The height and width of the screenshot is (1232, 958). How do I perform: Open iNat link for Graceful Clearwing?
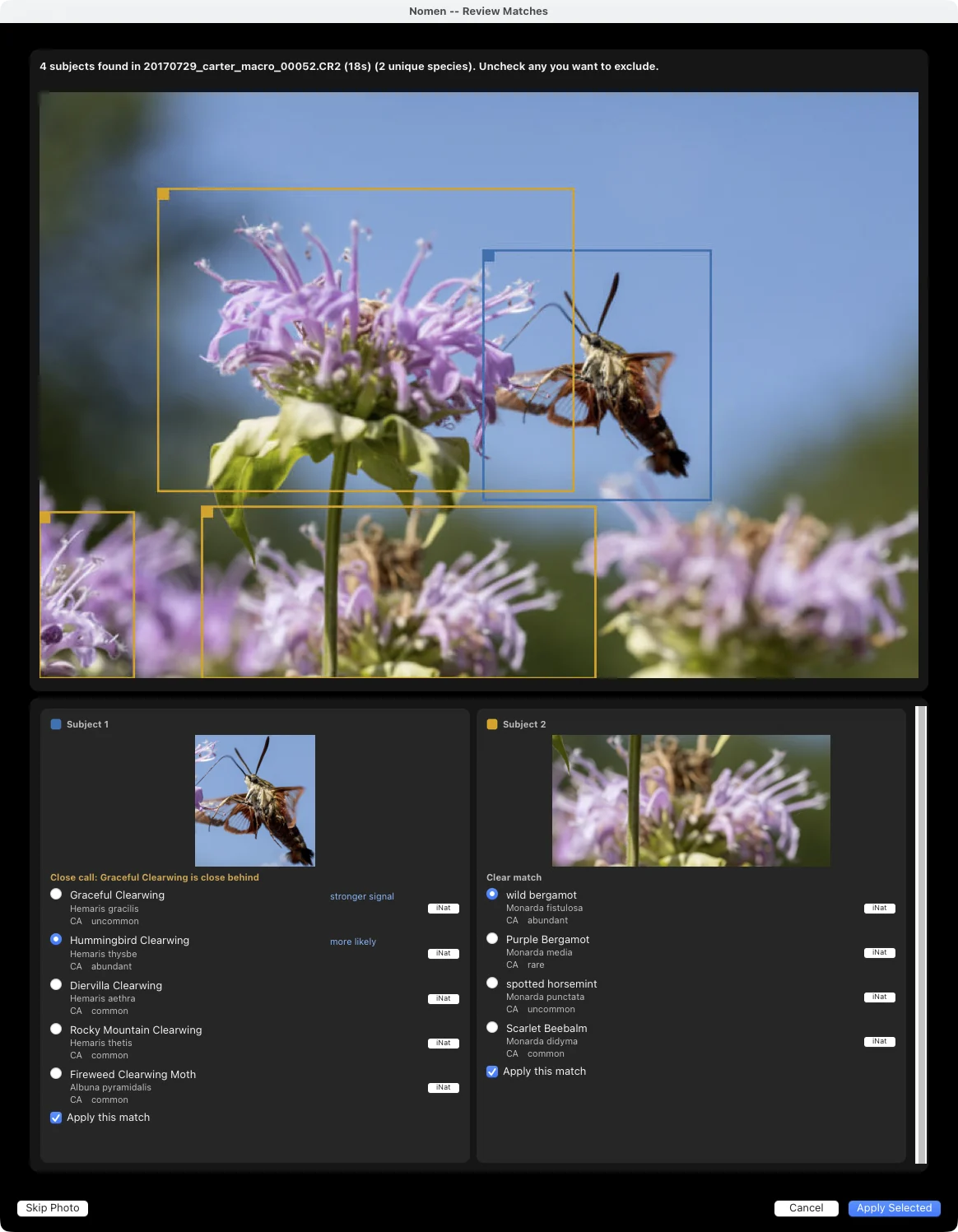[x=444, y=909]
